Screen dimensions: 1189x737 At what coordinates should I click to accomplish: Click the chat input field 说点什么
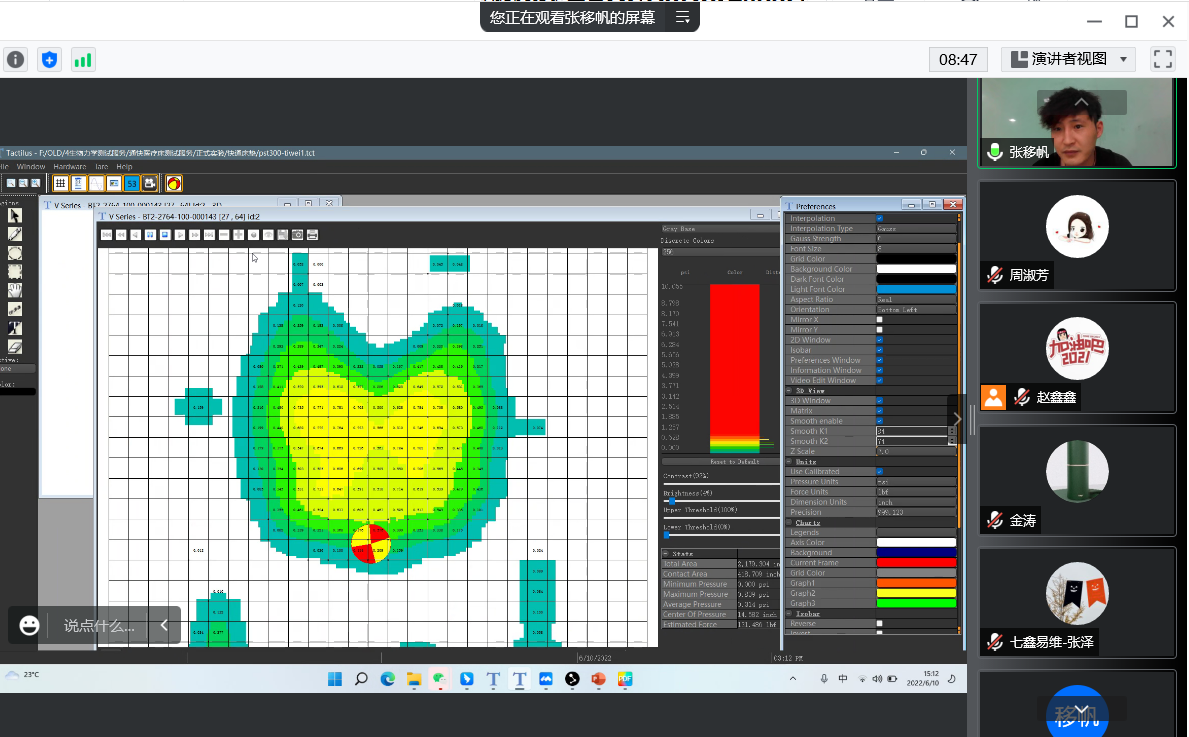(x=99, y=626)
